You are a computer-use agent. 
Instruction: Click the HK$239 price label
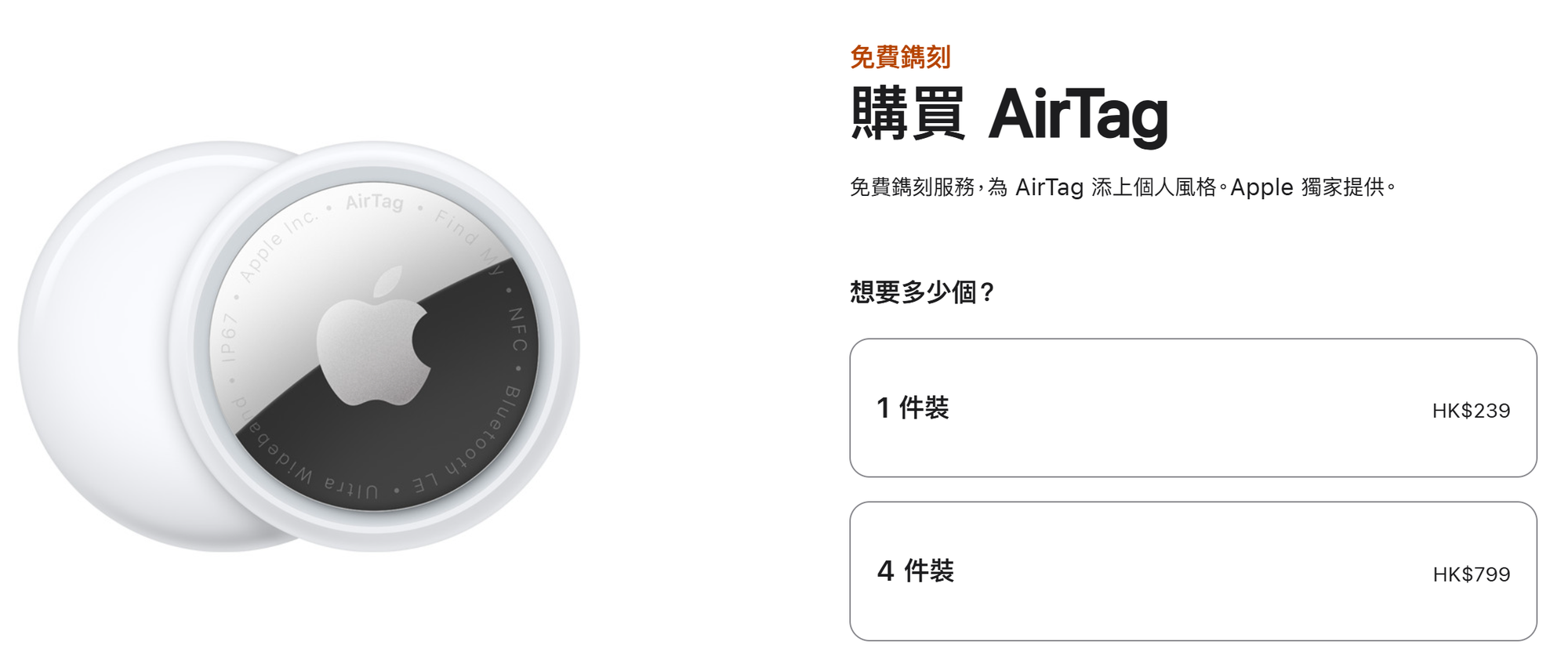coord(1471,411)
